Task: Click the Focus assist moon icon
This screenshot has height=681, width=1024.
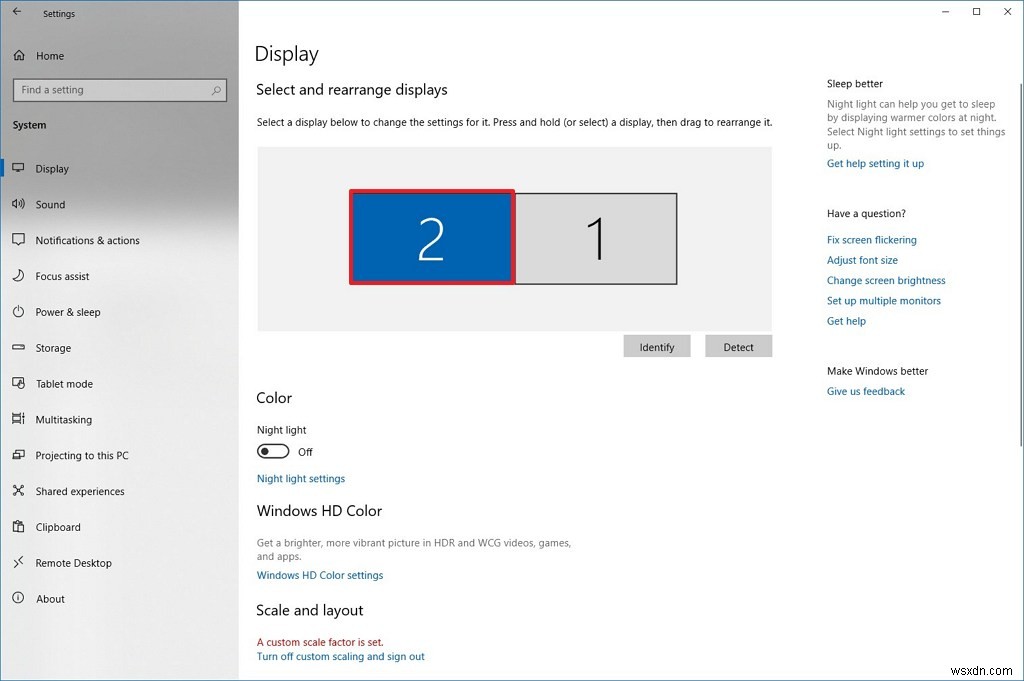Action: [x=18, y=276]
